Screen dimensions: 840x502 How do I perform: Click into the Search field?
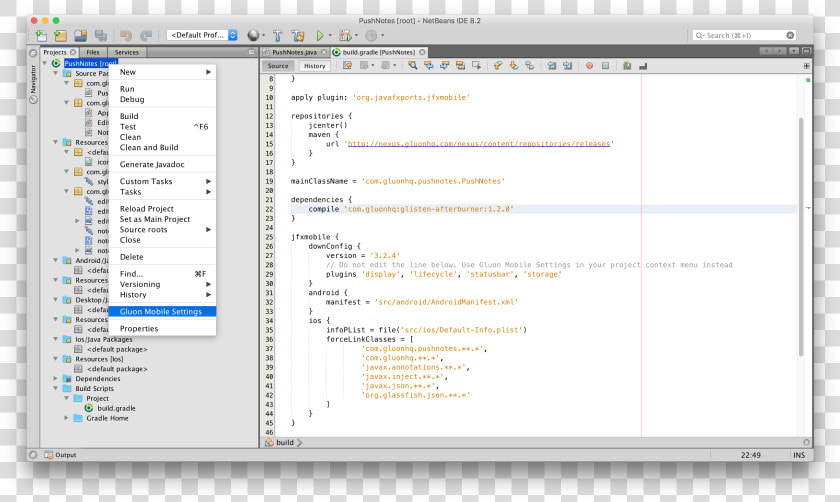point(744,35)
